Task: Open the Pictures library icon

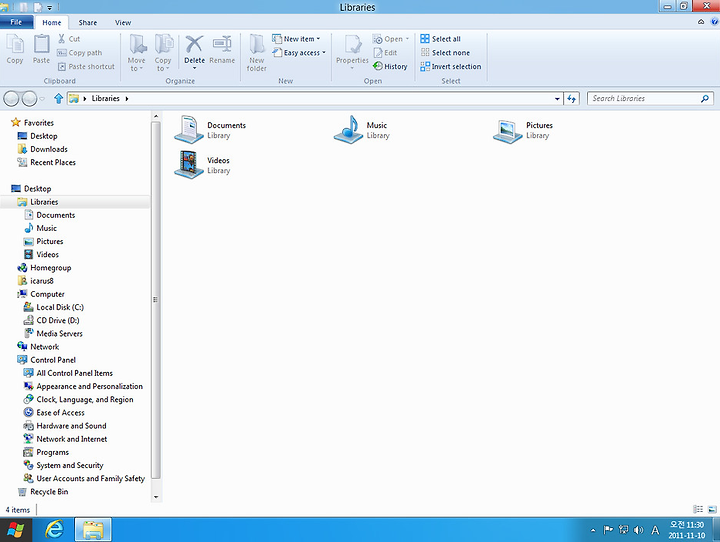Action: click(507, 130)
